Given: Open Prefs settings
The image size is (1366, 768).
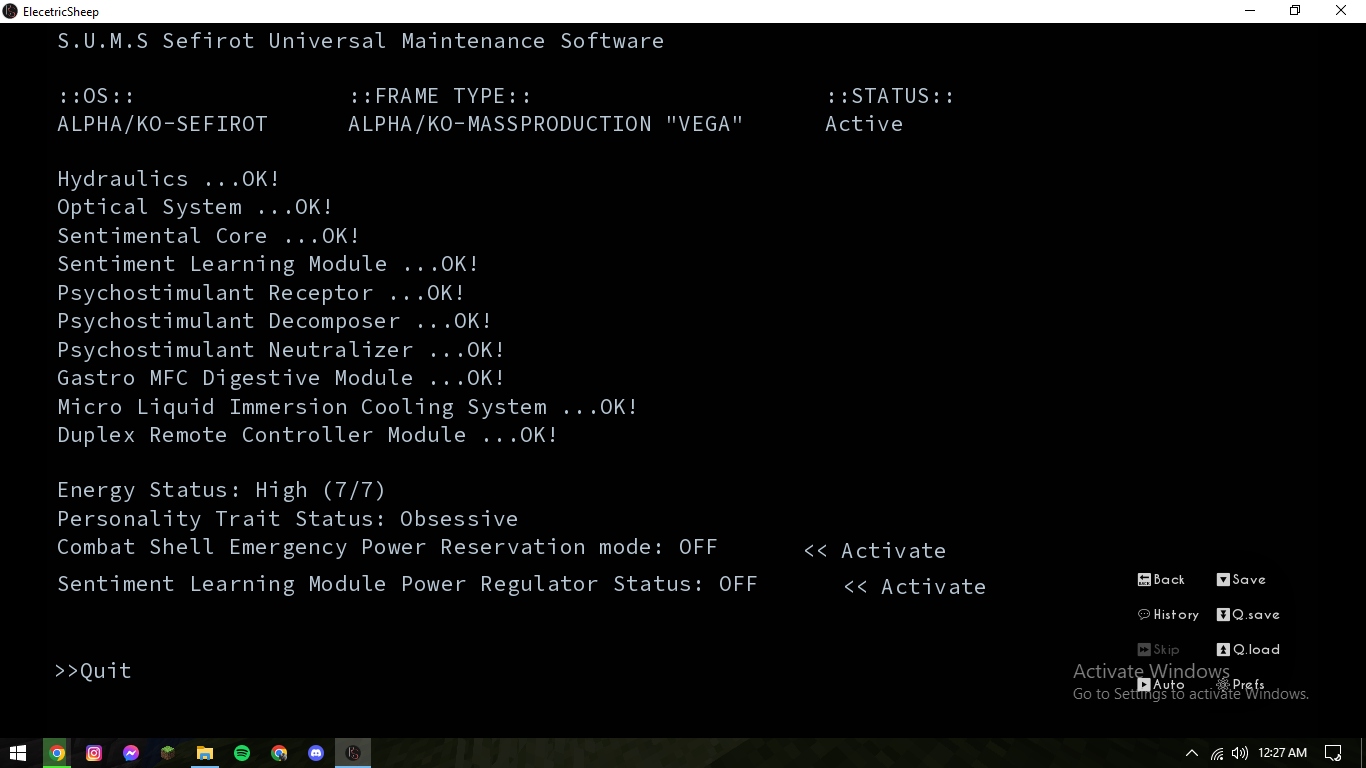Looking at the screenshot, I should [1241, 685].
